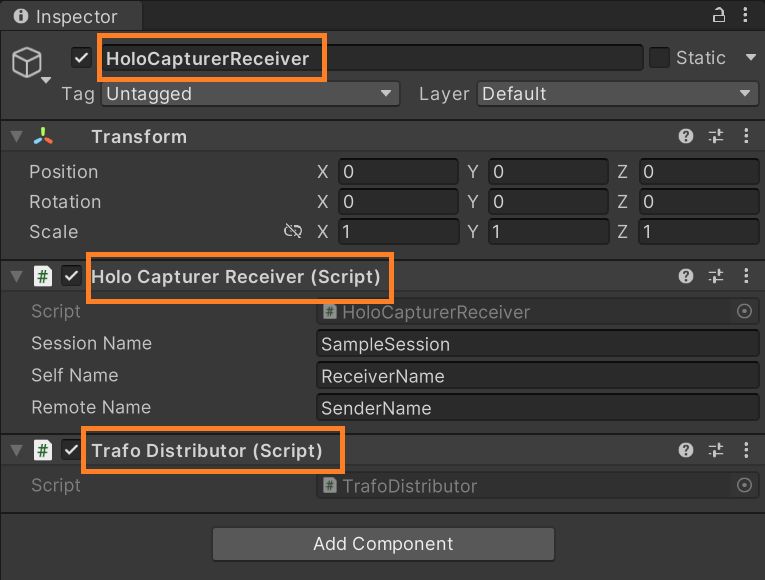Disable the Trafo Distributor script checkbox
This screenshot has width=765, height=580.
pyautogui.click(x=71, y=450)
